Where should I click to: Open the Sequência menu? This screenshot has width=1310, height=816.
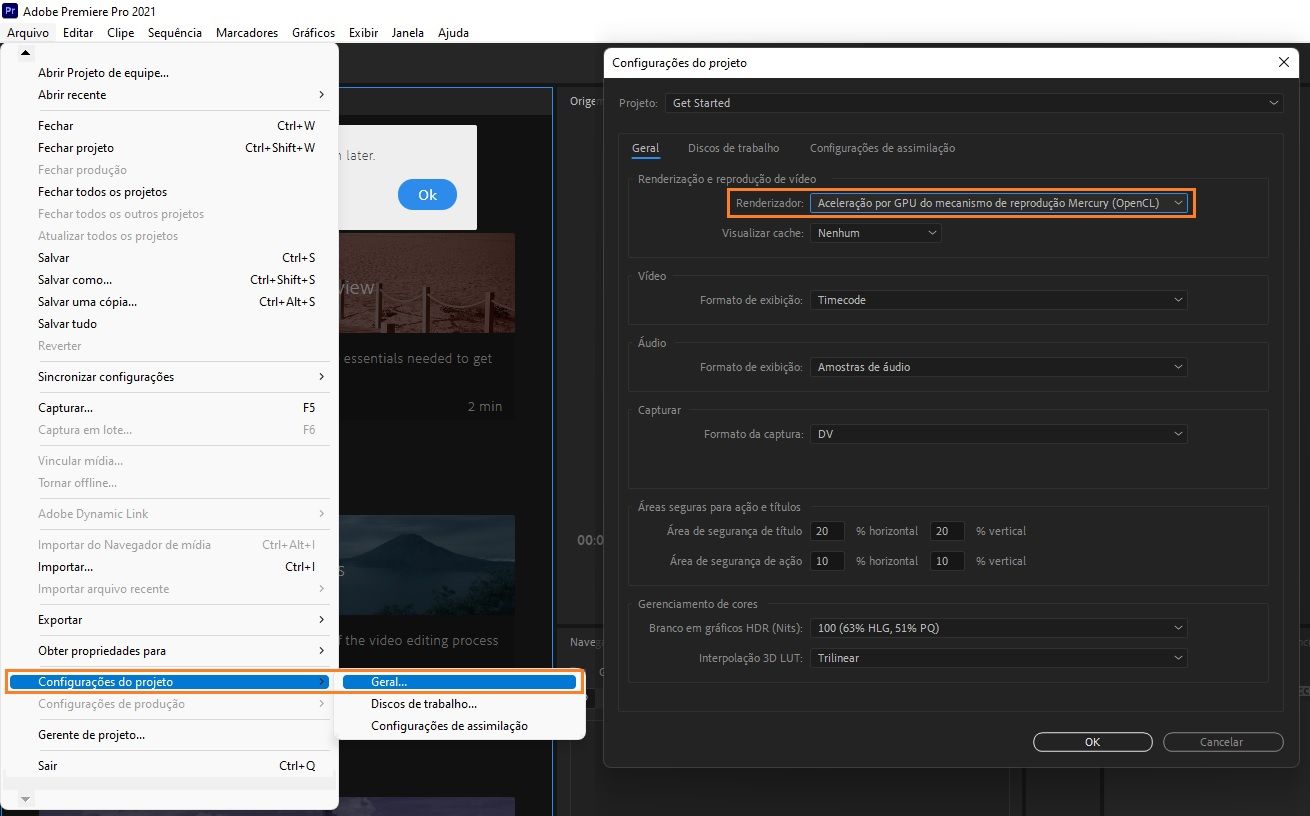click(175, 33)
